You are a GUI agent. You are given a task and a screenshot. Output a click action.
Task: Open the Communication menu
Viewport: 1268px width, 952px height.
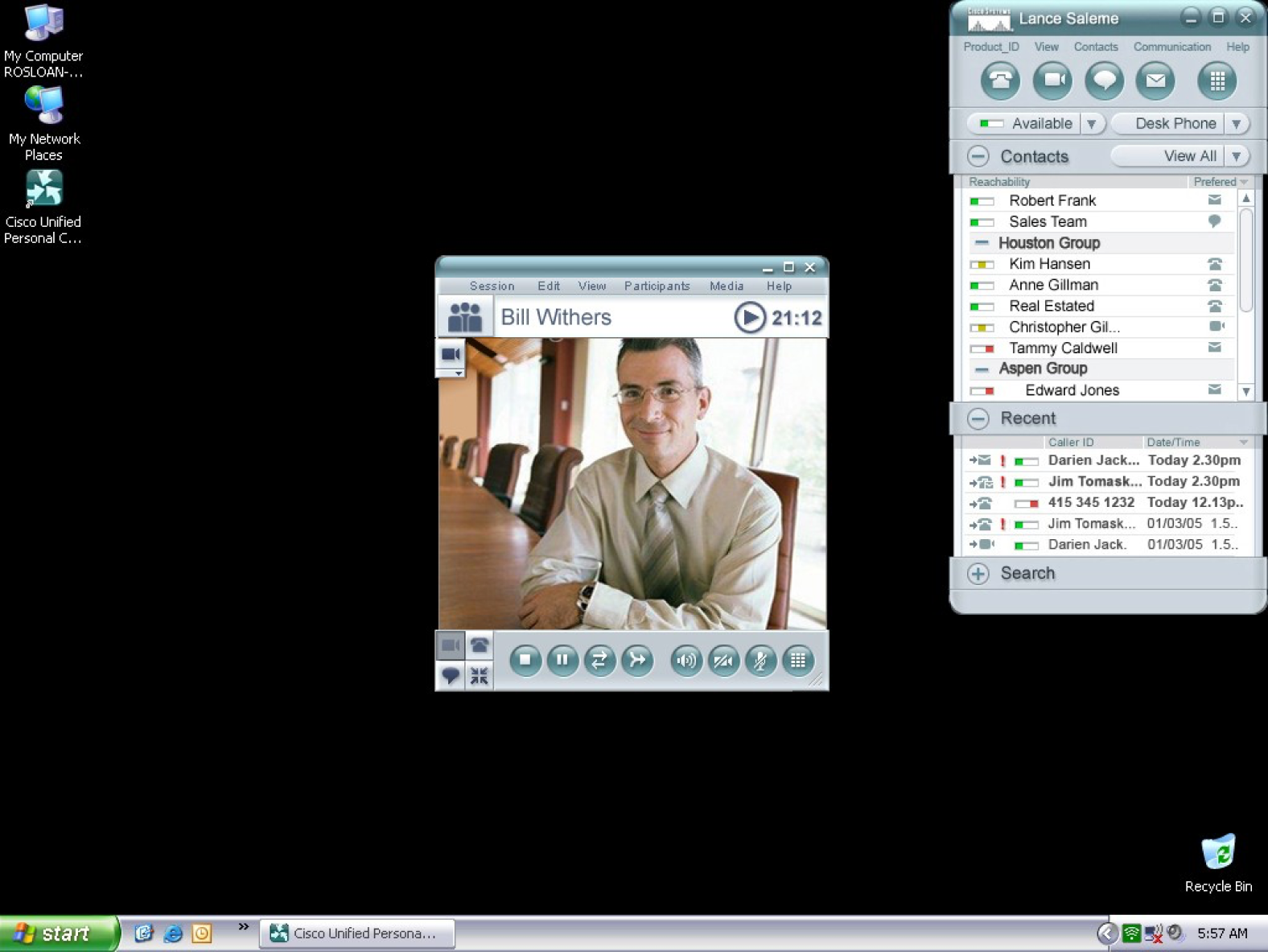(1172, 47)
